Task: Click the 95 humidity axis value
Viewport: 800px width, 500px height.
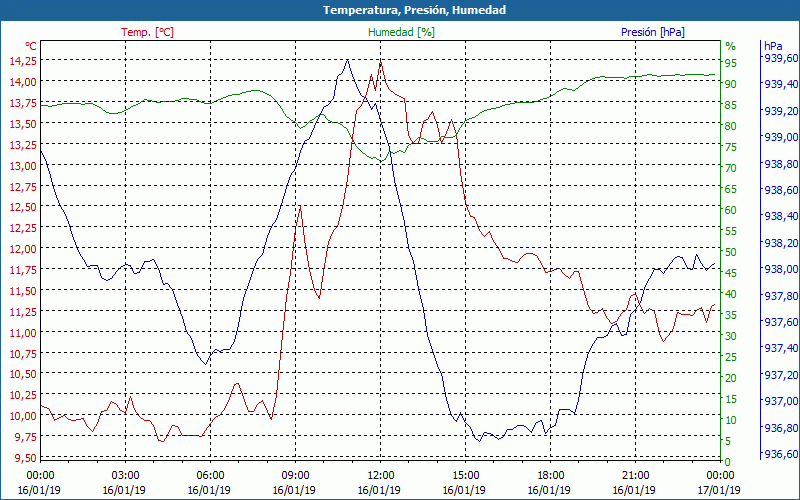Action: point(731,63)
